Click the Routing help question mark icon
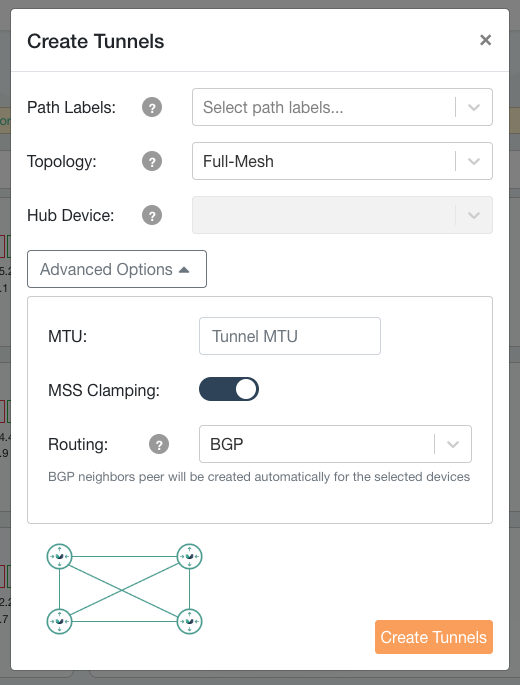The image size is (520, 685). pyautogui.click(x=159, y=445)
